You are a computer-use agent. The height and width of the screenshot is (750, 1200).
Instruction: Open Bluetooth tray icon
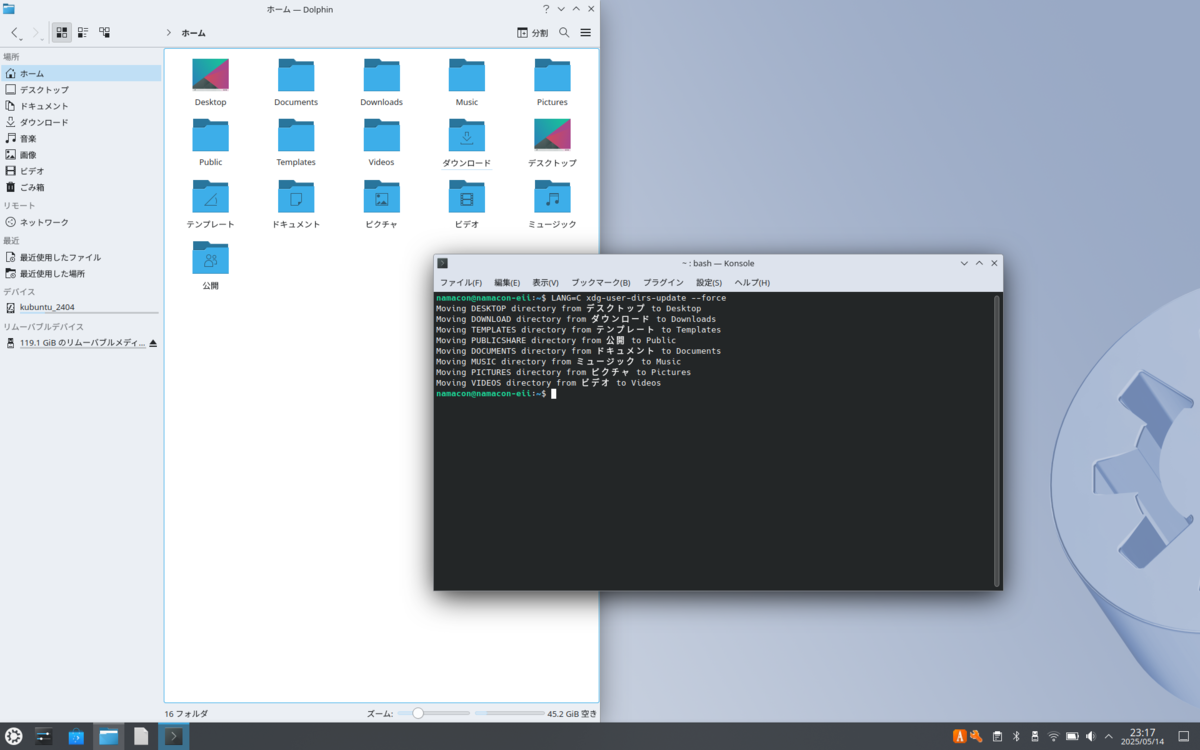pos(1016,737)
